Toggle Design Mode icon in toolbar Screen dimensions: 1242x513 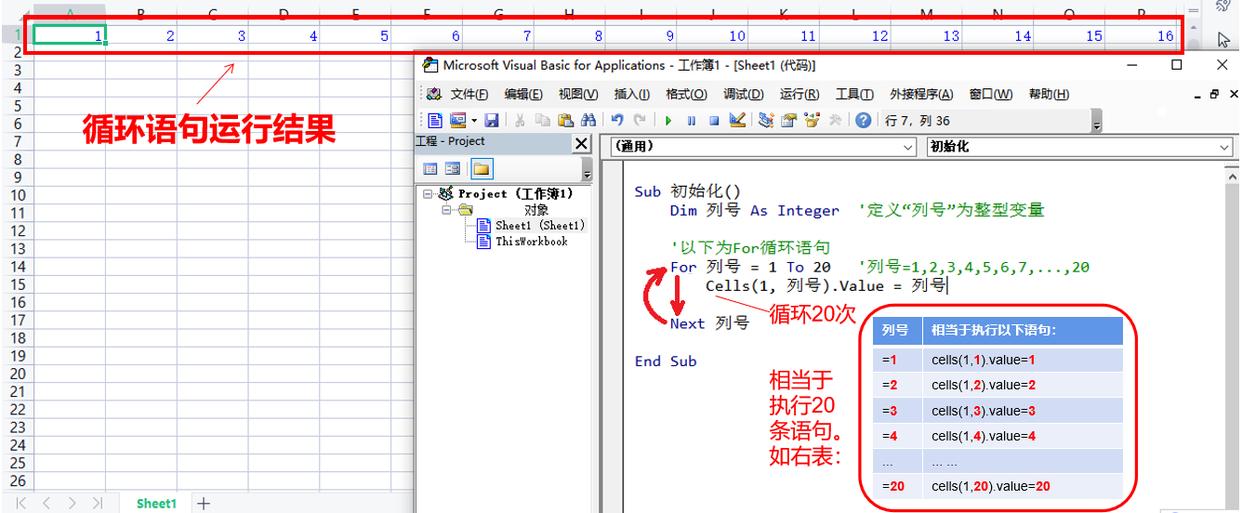point(738,120)
